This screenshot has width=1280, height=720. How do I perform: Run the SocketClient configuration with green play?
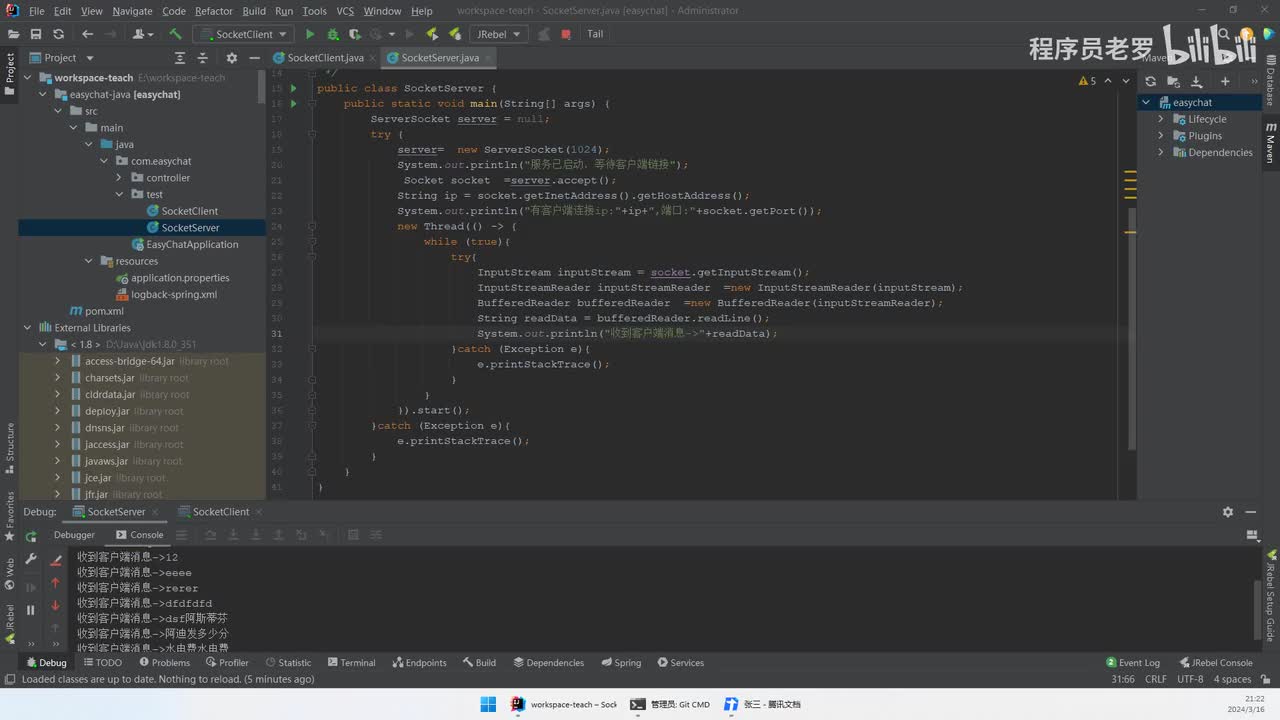[309, 34]
